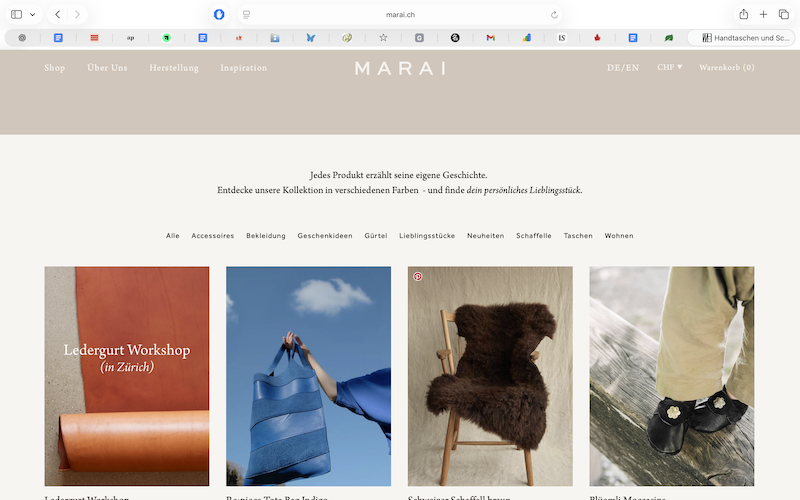Viewport: 800px width, 500px height.
Task: Open the Inspiration page
Action: [243, 68]
